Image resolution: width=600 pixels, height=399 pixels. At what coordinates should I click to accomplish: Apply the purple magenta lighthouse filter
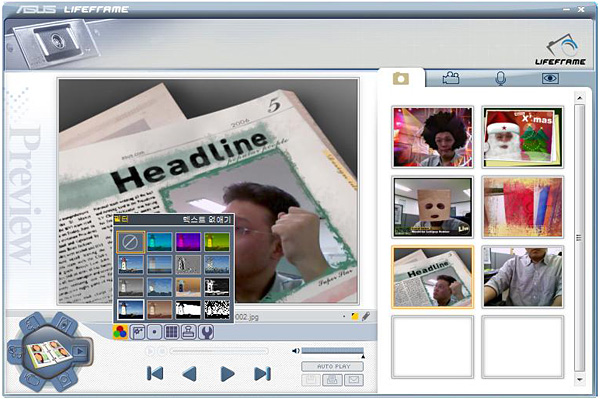coord(188,242)
